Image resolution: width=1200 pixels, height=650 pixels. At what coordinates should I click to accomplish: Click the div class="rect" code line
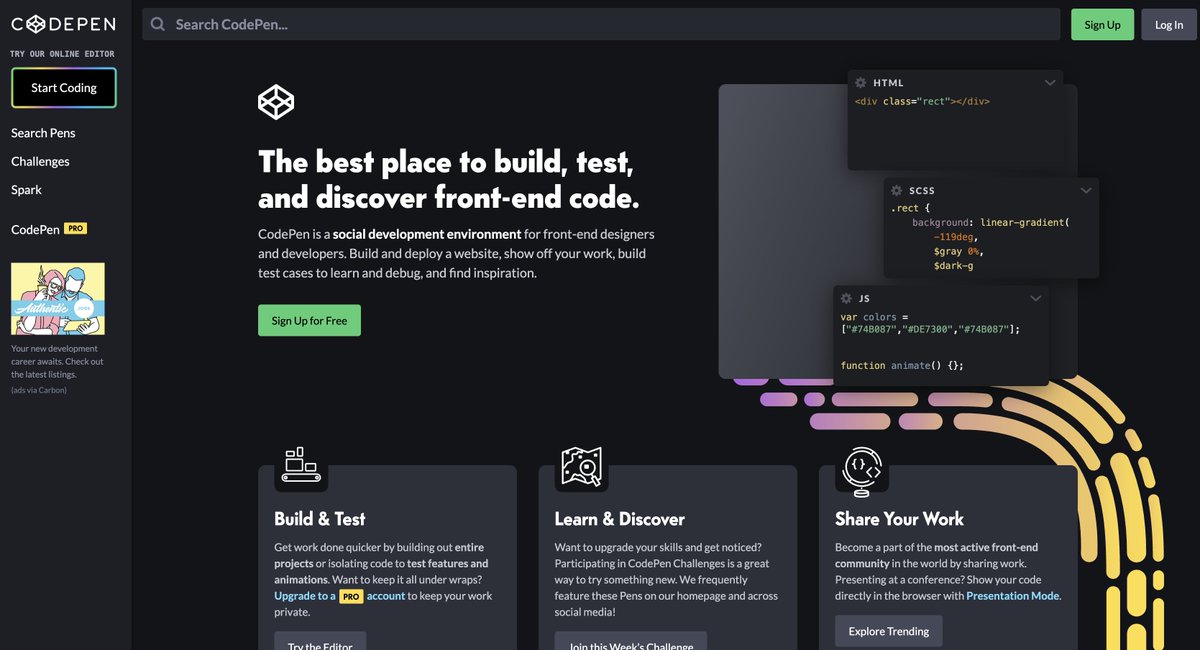pyautogui.click(x=922, y=101)
